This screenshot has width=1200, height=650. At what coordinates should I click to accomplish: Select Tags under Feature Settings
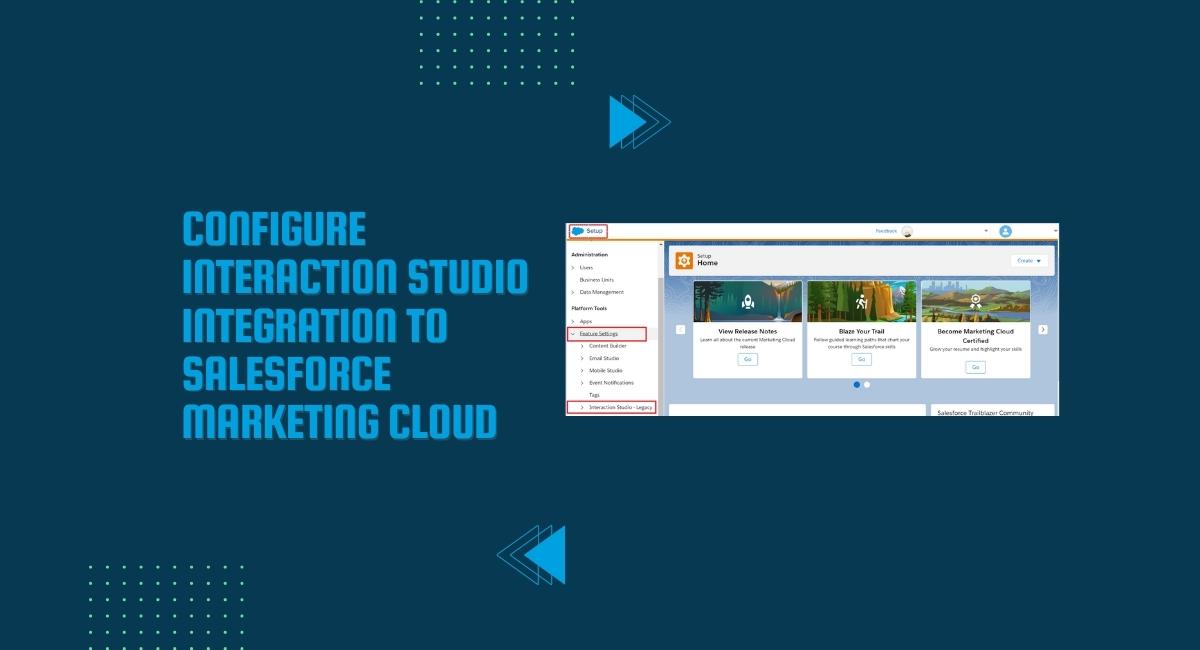594,395
